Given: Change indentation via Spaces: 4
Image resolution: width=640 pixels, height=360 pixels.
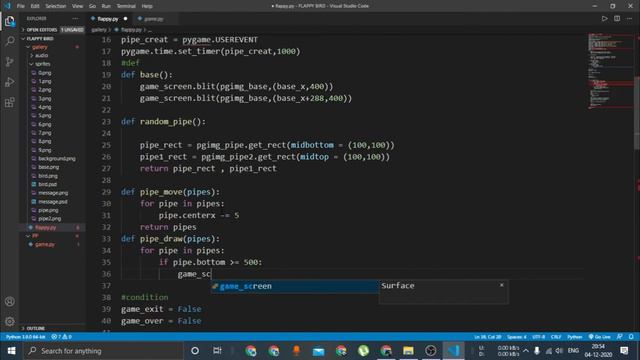Looking at the screenshot, I should click(x=516, y=337).
